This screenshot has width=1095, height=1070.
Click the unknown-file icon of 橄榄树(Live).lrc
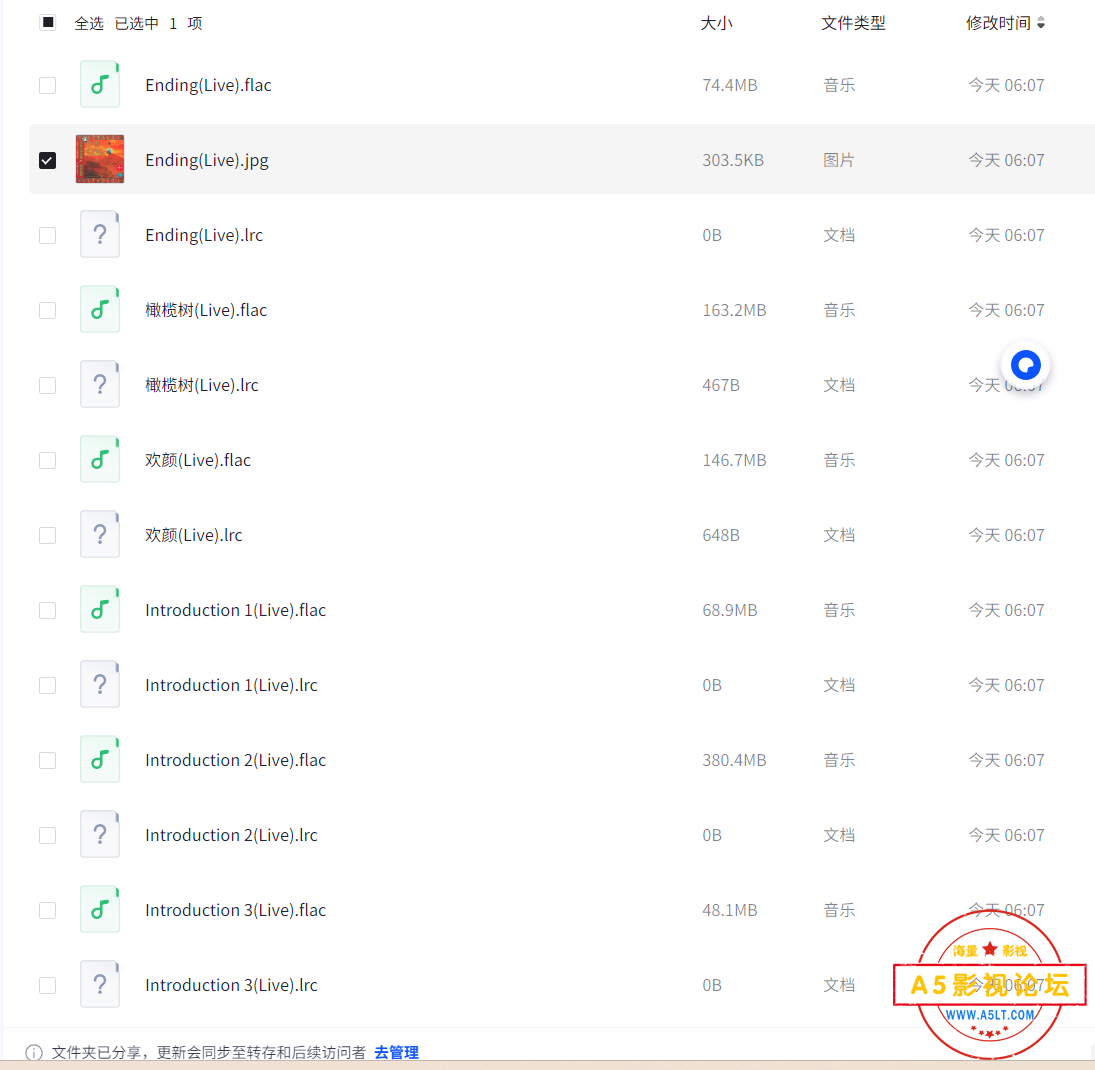(x=100, y=384)
